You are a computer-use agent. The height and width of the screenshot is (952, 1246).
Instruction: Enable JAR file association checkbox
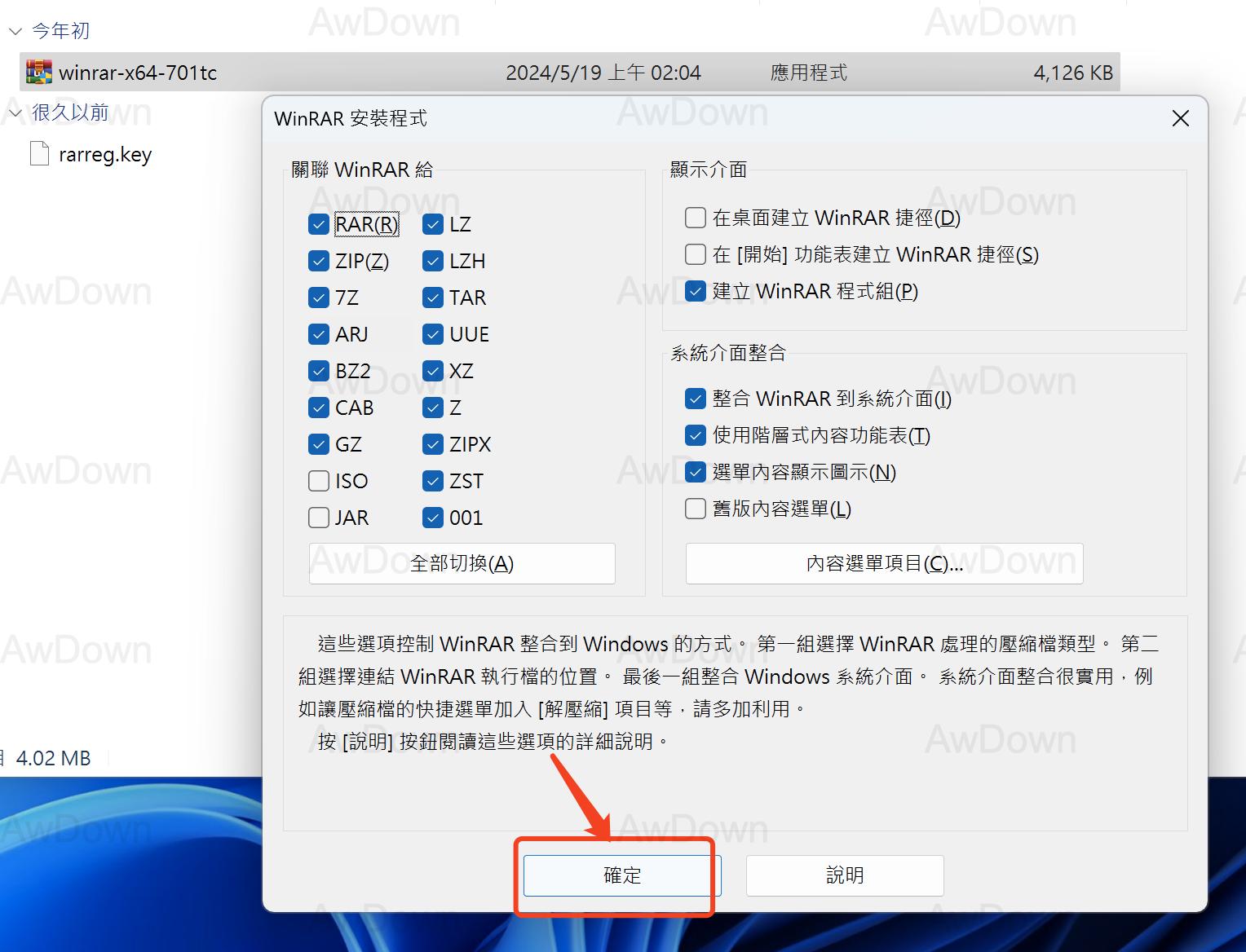pos(319,518)
